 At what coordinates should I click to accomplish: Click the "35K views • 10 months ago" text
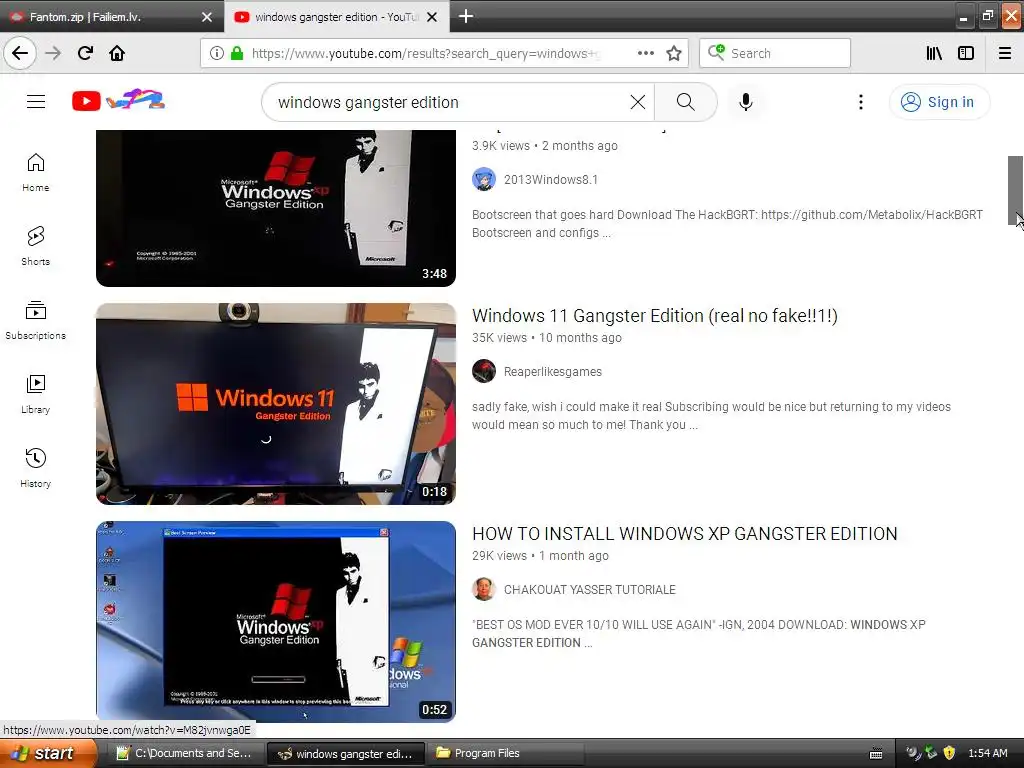(547, 338)
